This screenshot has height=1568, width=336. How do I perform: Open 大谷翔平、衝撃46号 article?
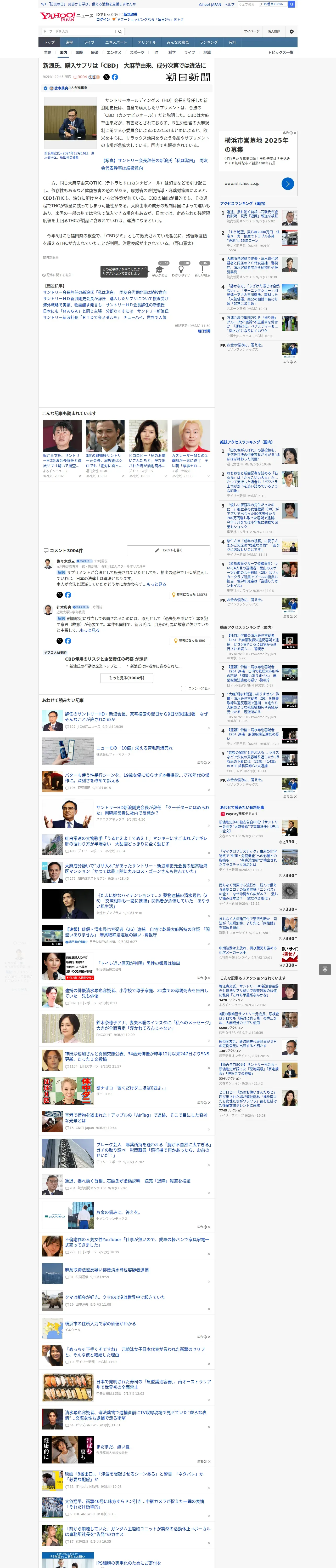[x=134, y=1504]
